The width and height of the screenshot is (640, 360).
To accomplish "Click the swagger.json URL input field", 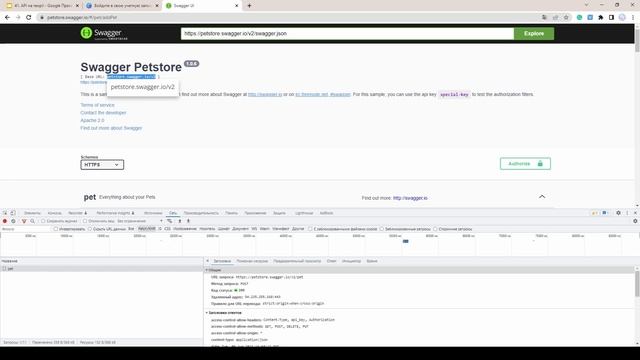I will tap(347, 33).
